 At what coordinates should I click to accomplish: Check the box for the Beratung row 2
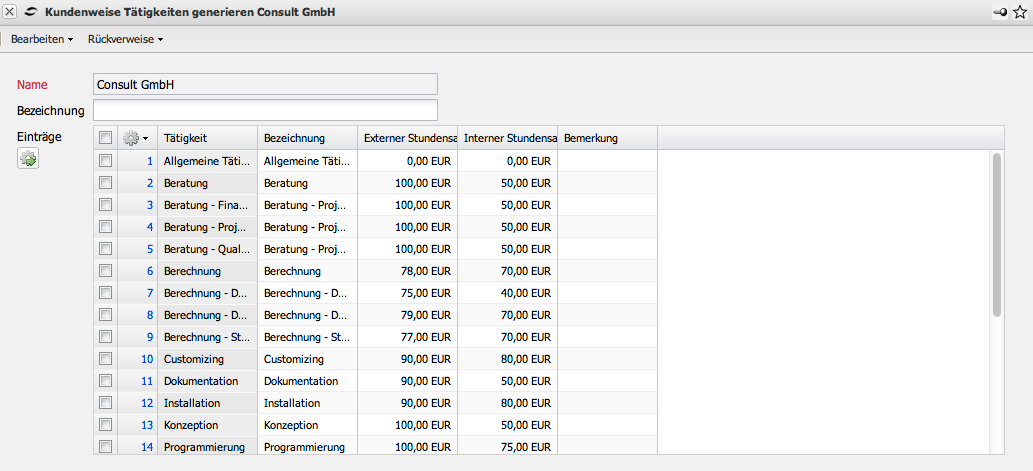[x=106, y=183]
